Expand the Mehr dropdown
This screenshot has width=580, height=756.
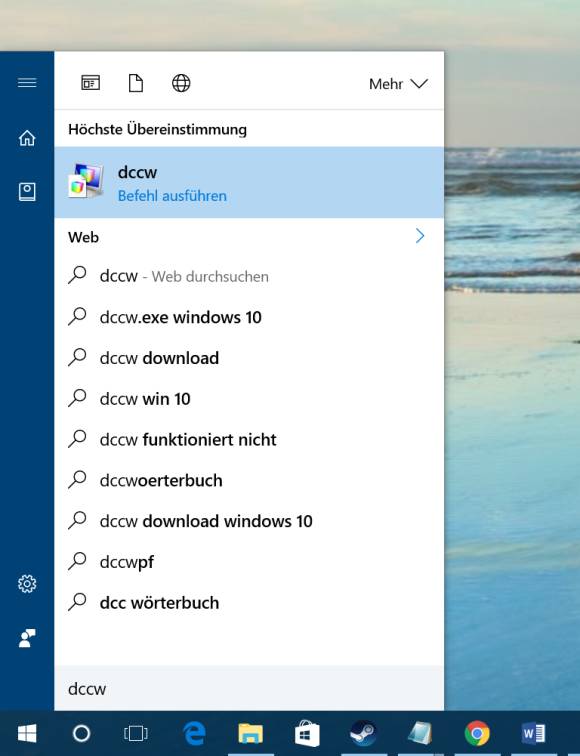coord(398,84)
